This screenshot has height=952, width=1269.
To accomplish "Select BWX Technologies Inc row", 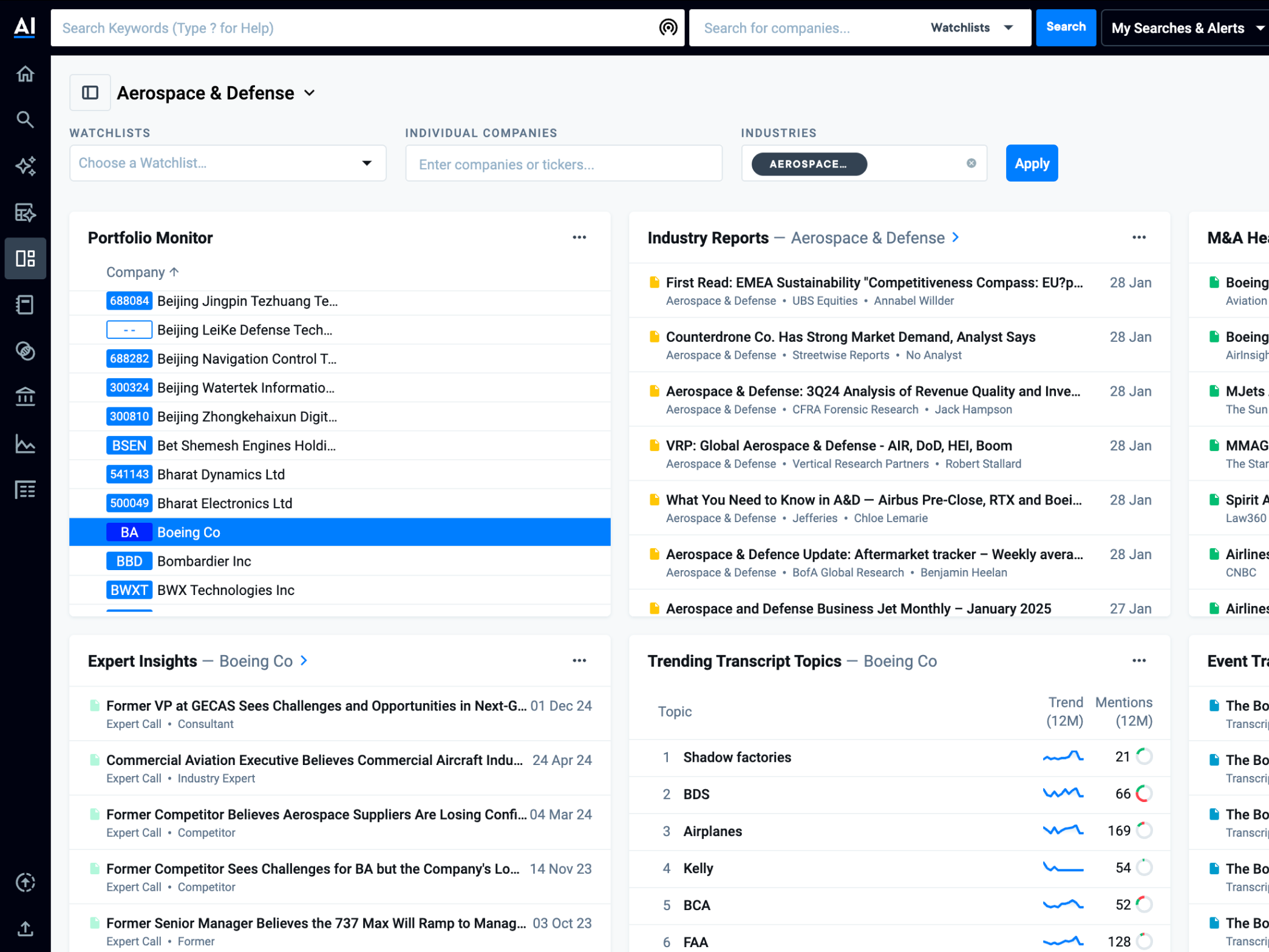I will coord(340,590).
